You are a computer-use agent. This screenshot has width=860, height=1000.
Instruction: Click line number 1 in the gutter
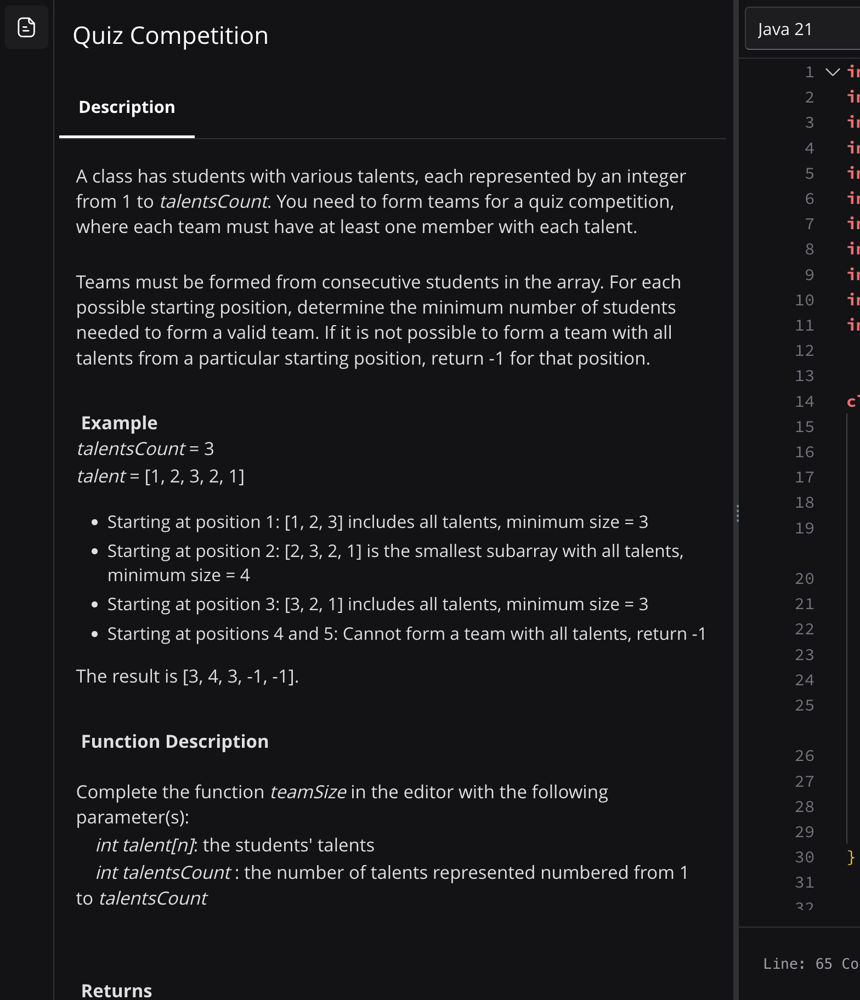[809, 72]
